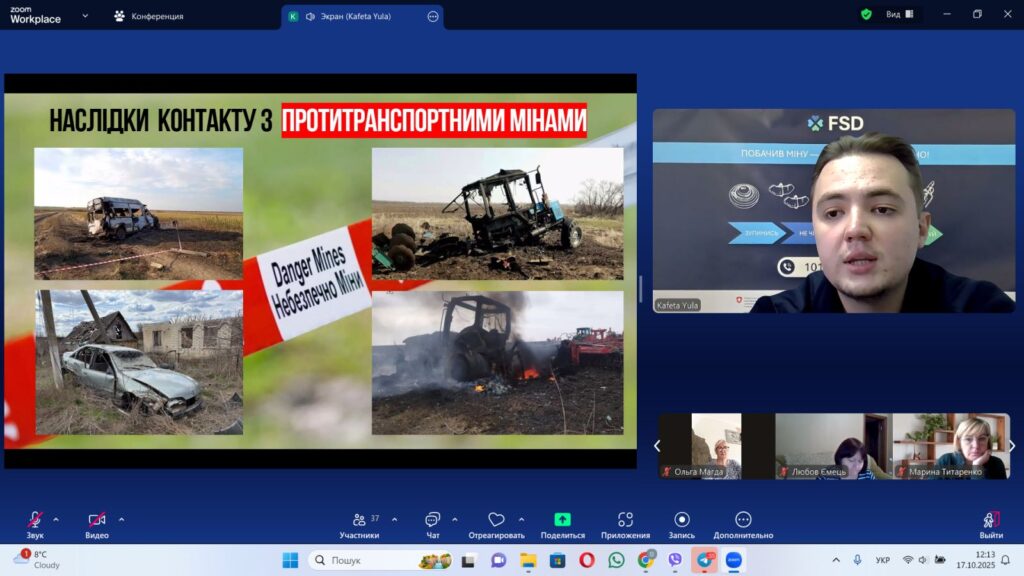The width and height of the screenshot is (1024, 576).
Task: Start recording with the Запись button
Action: pos(682,522)
